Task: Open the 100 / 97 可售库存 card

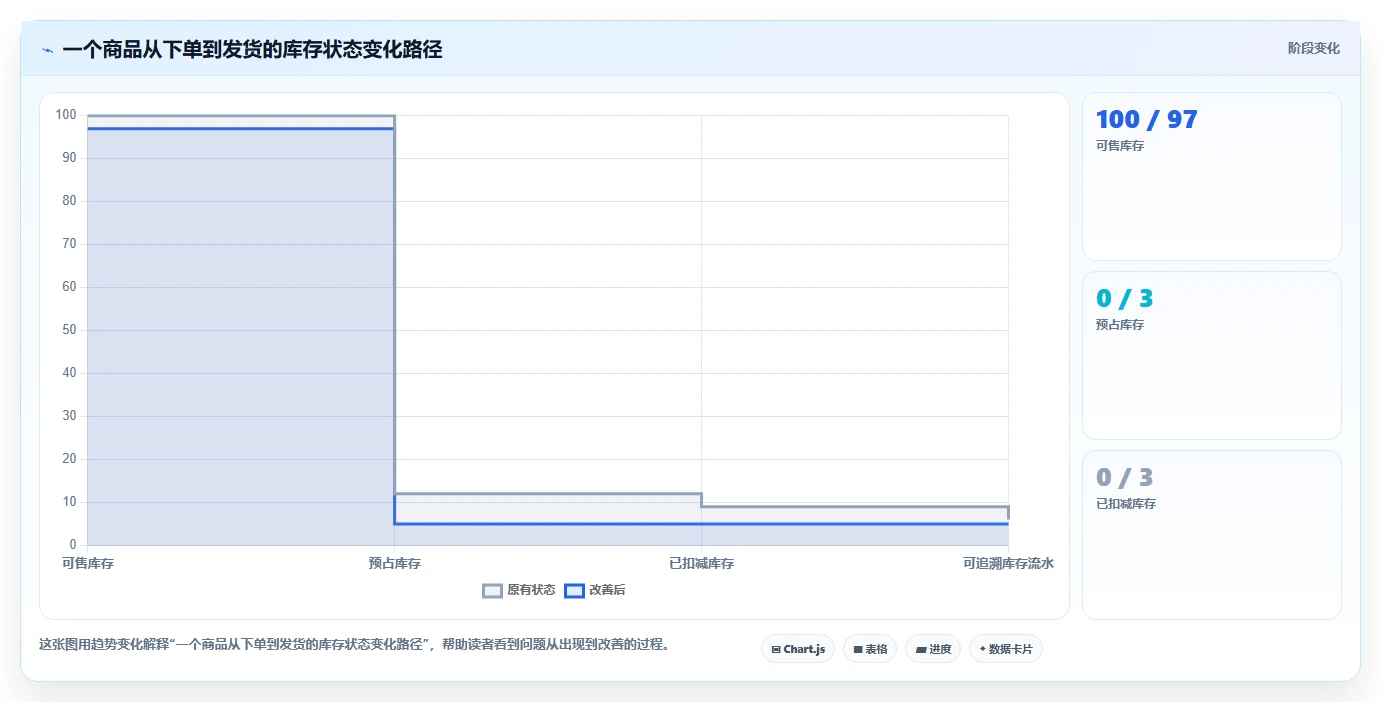Action: click(x=1211, y=177)
